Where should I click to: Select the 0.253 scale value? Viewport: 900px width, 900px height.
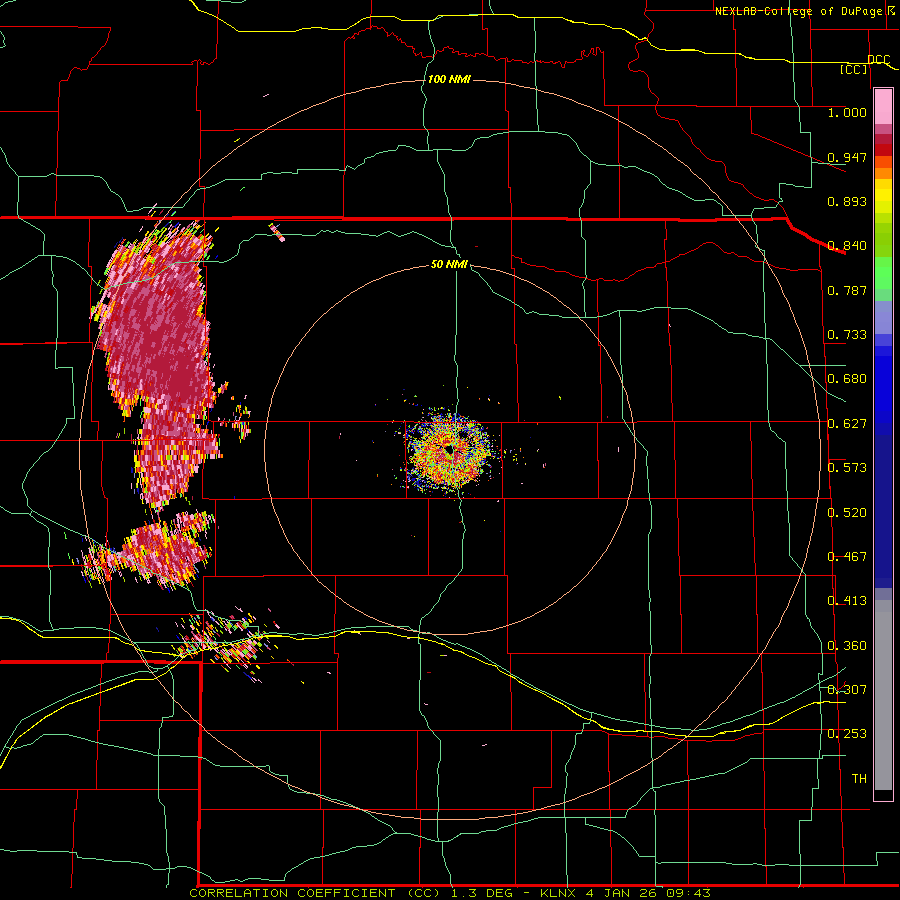click(x=847, y=734)
